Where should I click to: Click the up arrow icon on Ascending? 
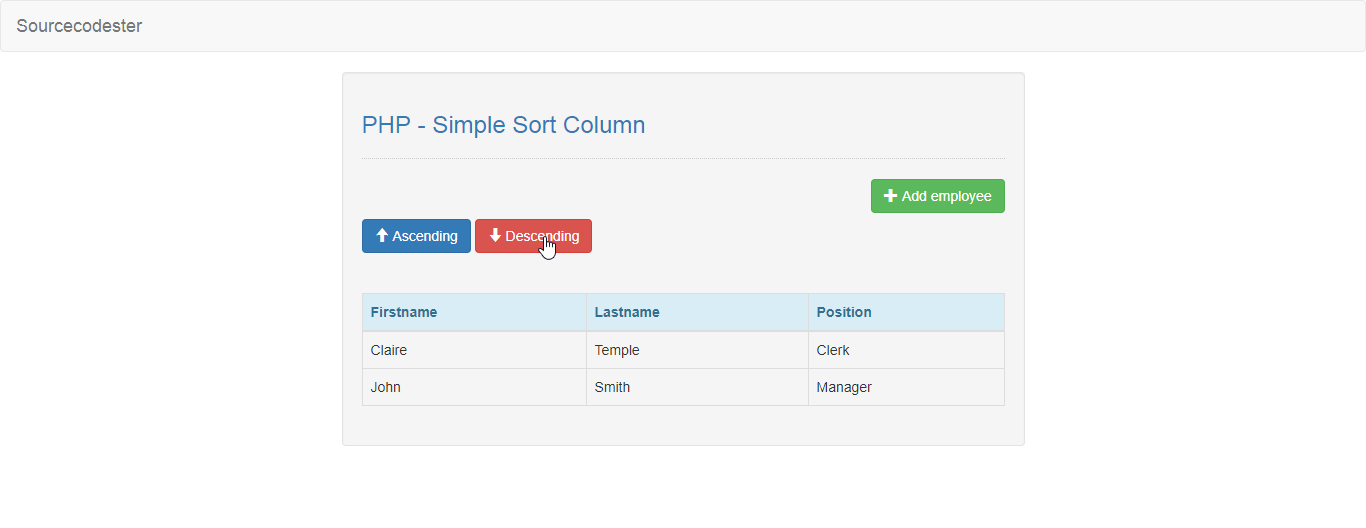[382, 236]
